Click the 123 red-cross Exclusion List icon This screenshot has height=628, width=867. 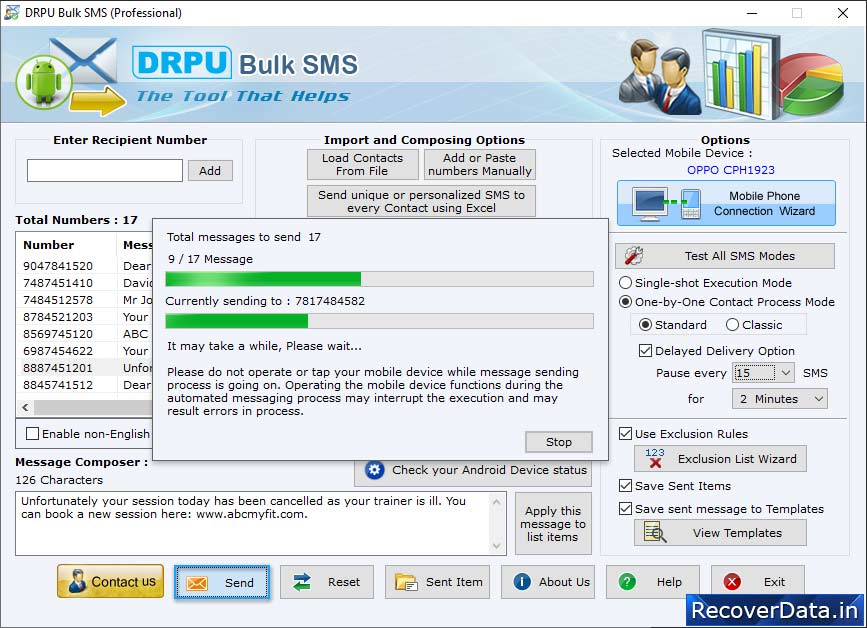[655, 458]
